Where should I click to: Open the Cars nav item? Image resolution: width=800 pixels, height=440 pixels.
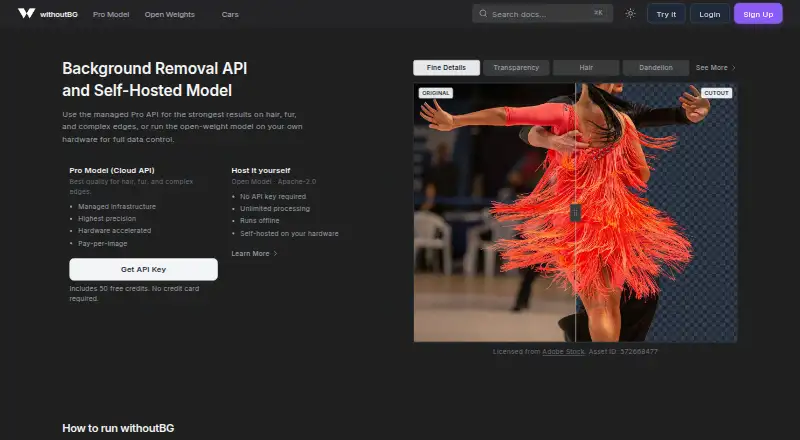(230, 14)
